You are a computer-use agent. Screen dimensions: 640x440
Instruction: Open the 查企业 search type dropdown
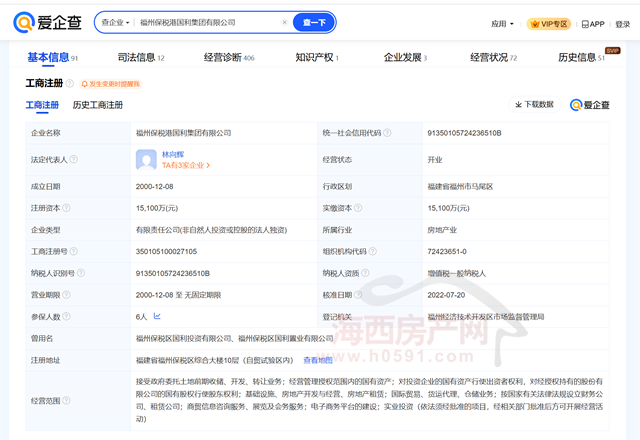[114, 22]
